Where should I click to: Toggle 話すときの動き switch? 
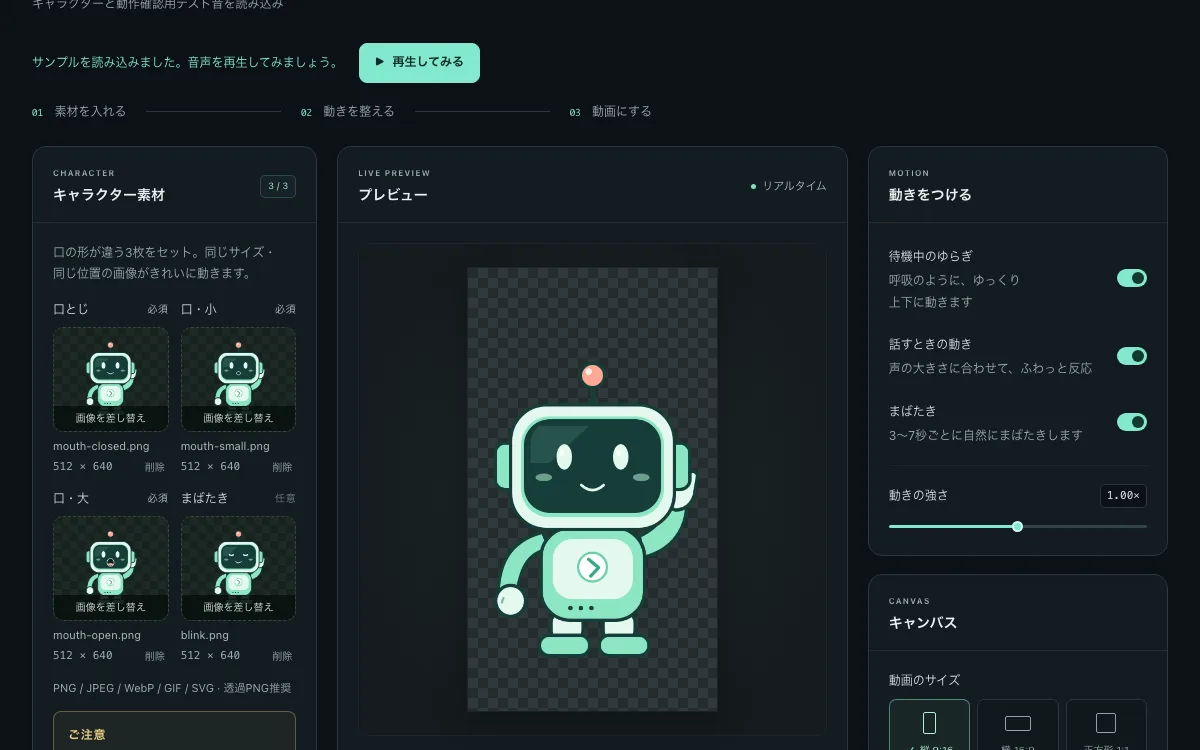coord(1132,356)
